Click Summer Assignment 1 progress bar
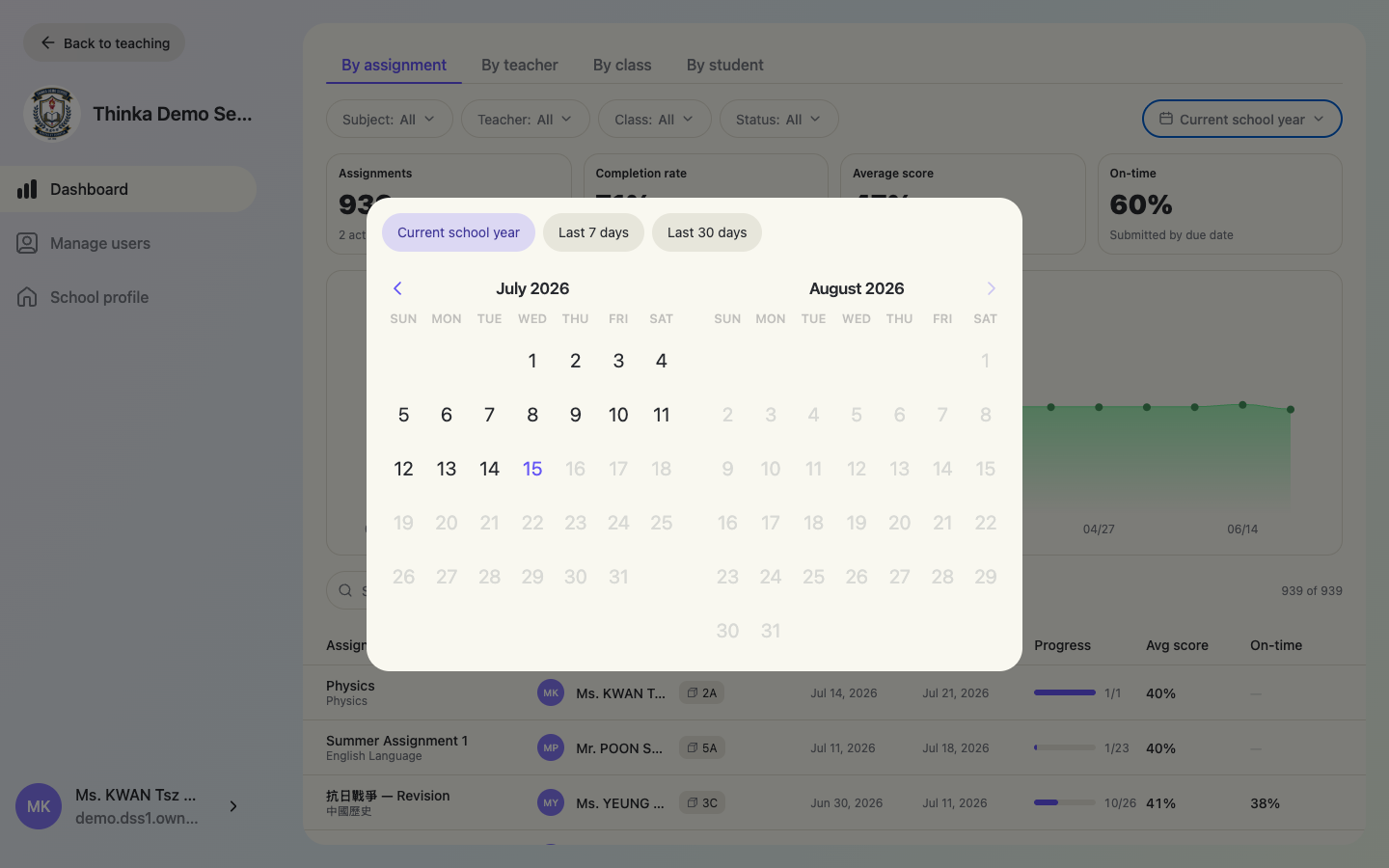 pos(1065,747)
